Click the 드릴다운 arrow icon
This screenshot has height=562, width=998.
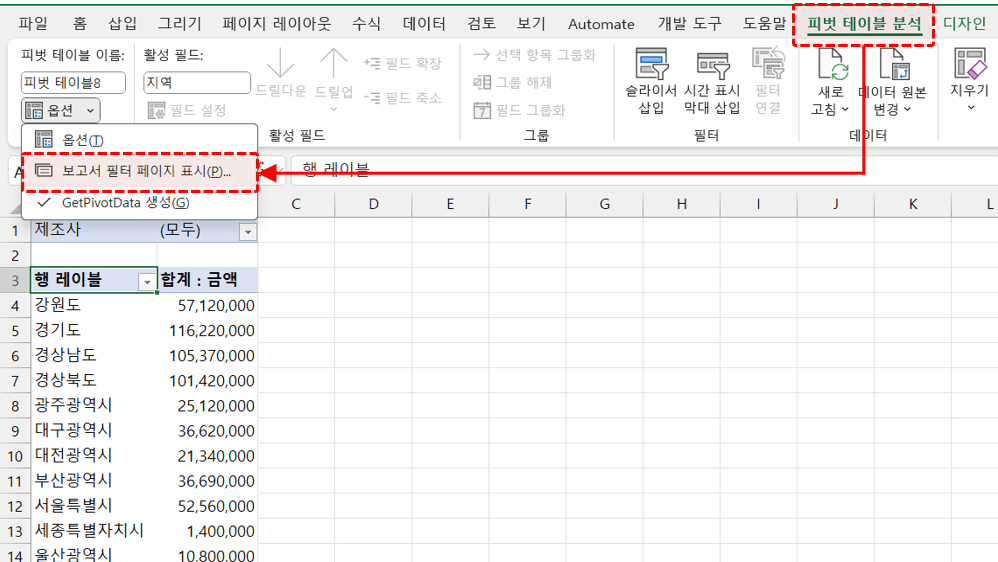point(280,64)
